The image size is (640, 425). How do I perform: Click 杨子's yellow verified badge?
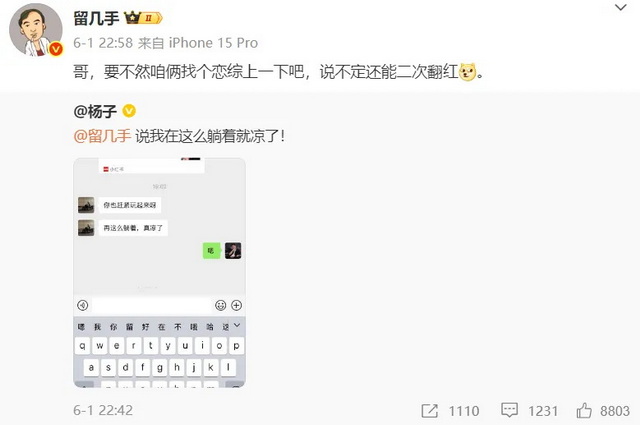(x=129, y=111)
